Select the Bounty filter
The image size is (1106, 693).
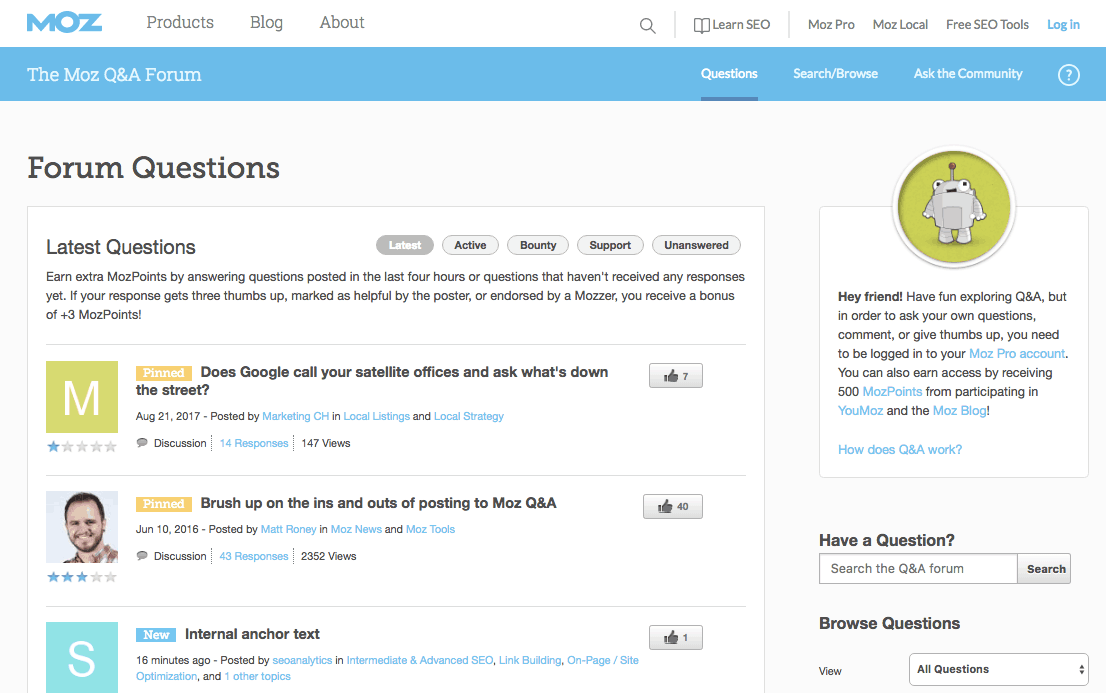pos(538,246)
